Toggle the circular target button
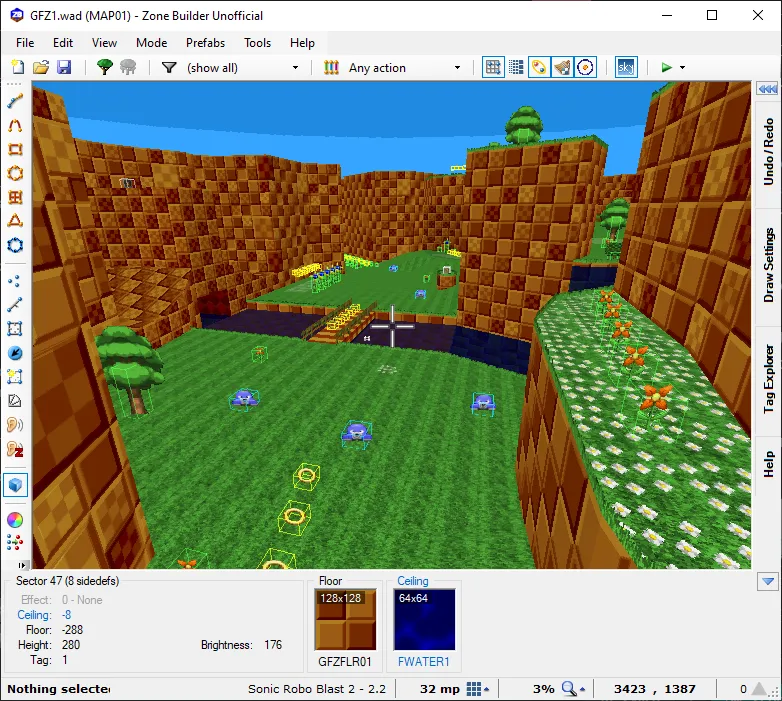782x701 pixels. click(586, 67)
